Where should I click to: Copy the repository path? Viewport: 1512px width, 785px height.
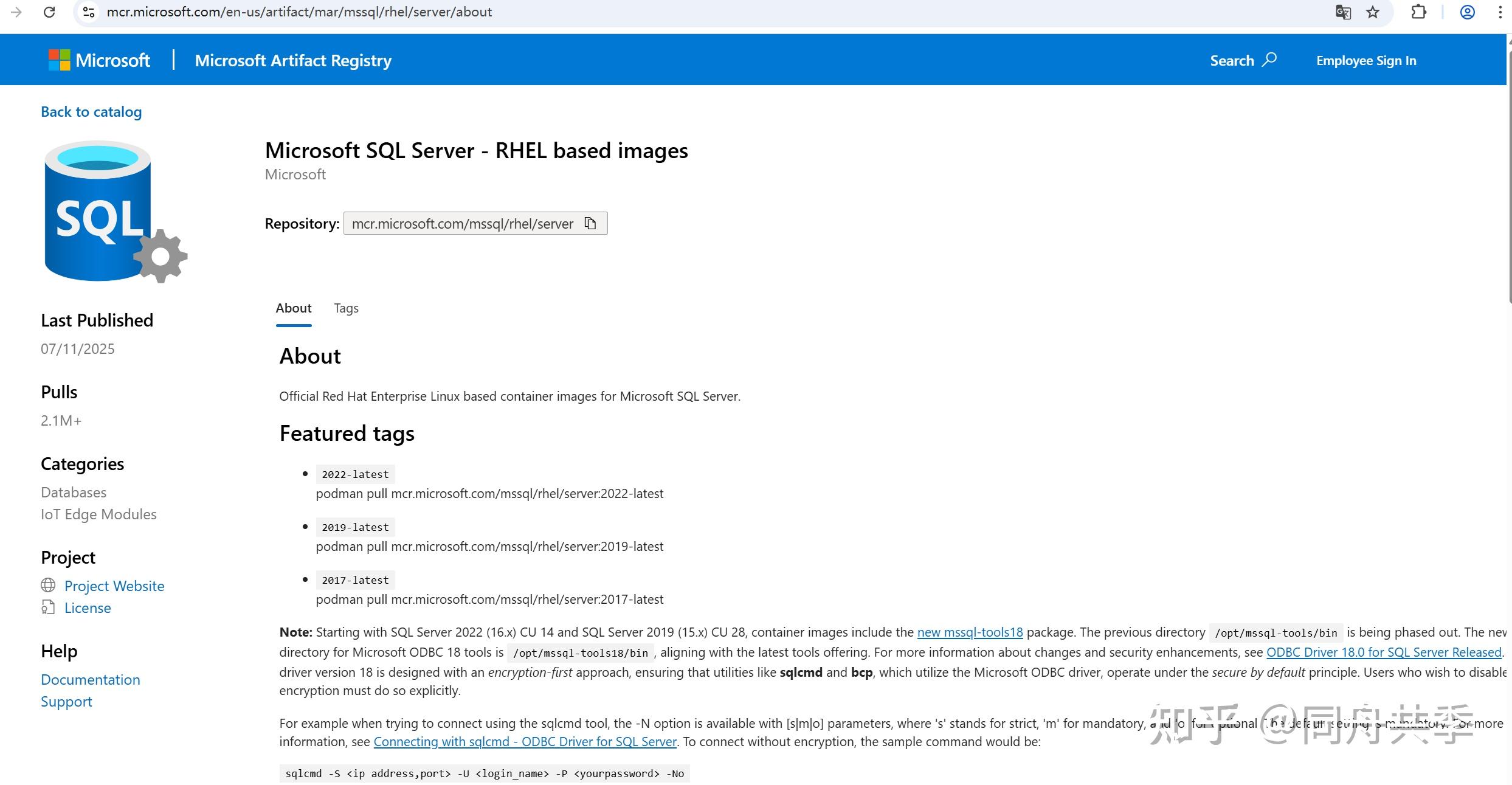pos(590,223)
